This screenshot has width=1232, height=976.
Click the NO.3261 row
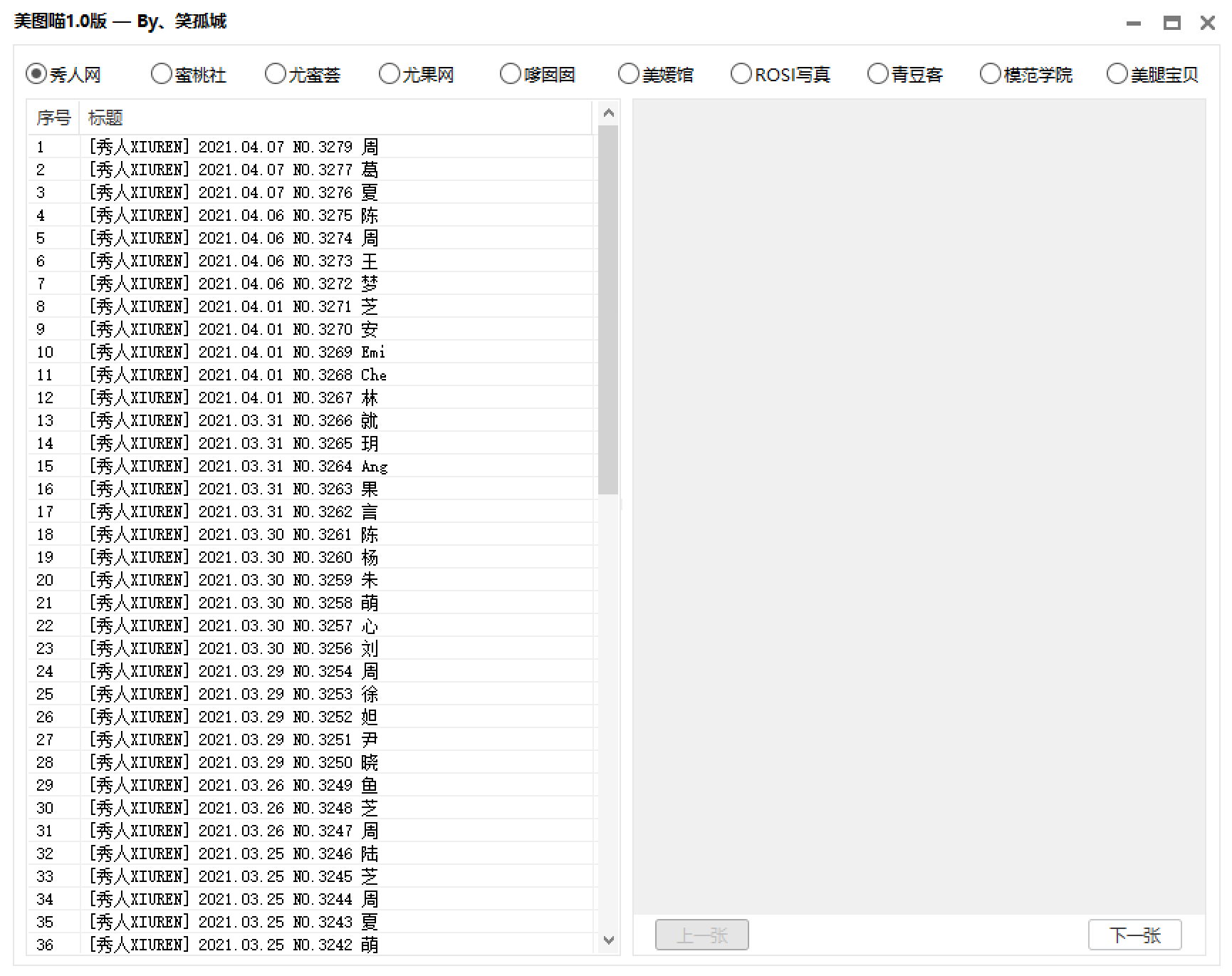pos(310,534)
